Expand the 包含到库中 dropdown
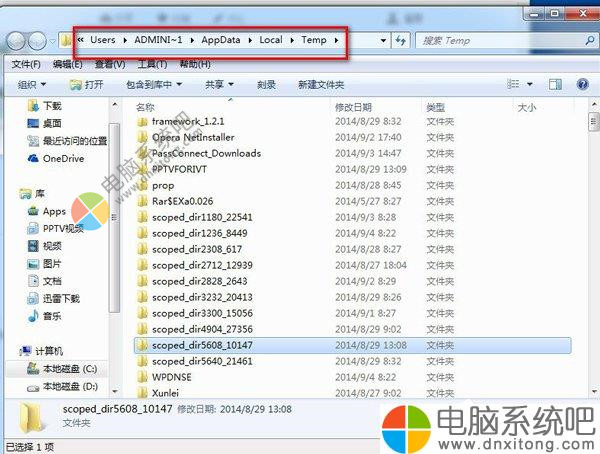The width and height of the screenshot is (600, 454). click(x=153, y=85)
